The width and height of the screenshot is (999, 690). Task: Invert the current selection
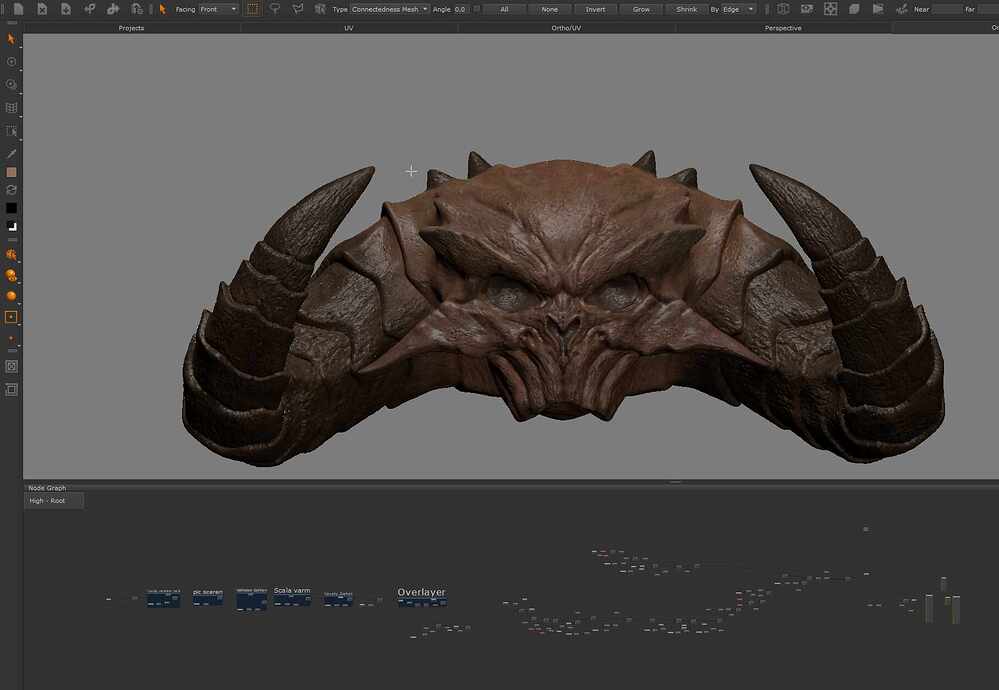pos(596,10)
